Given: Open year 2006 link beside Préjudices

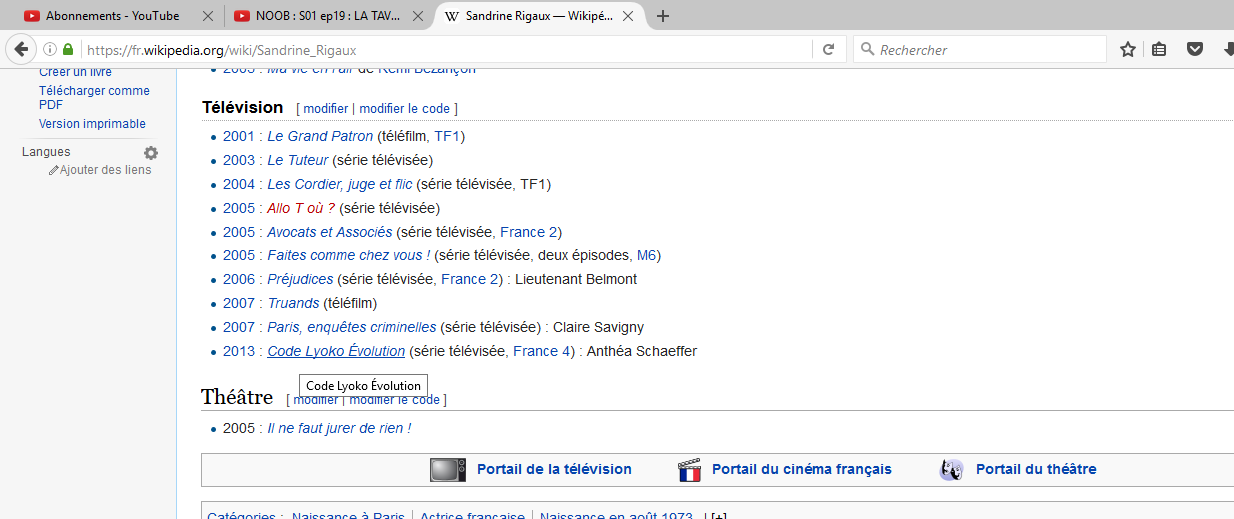Looking at the screenshot, I should click(x=239, y=279).
